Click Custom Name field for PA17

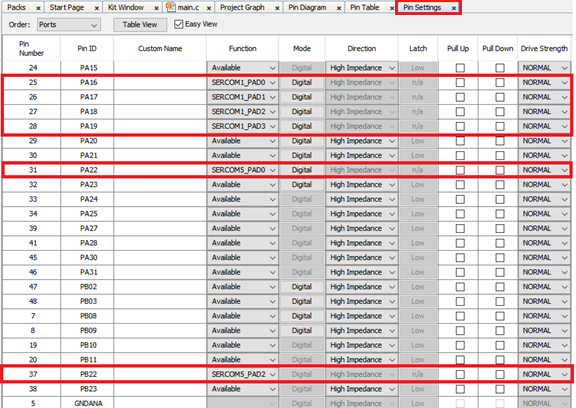pyautogui.click(x=160, y=97)
